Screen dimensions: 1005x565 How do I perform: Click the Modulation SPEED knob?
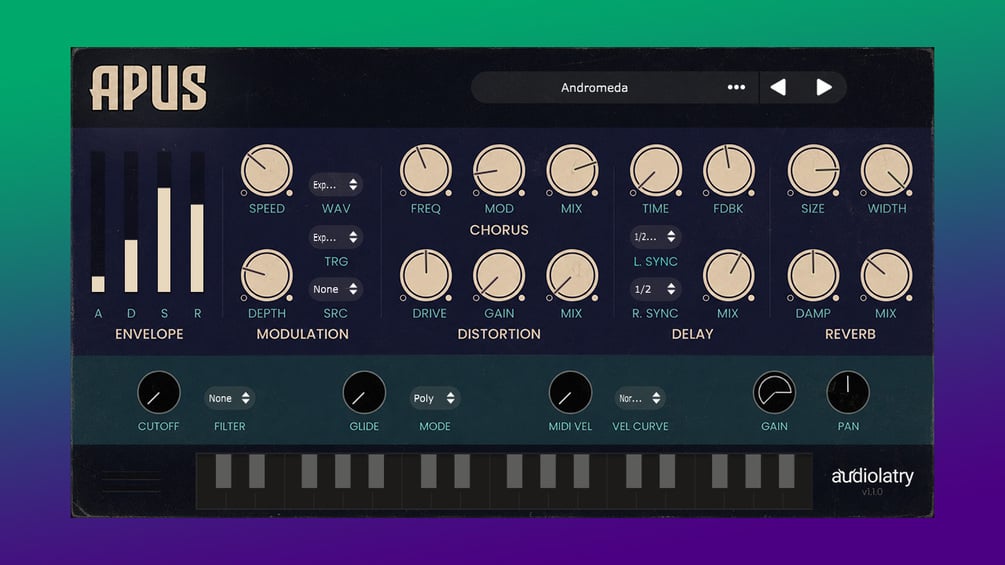pos(267,170)
